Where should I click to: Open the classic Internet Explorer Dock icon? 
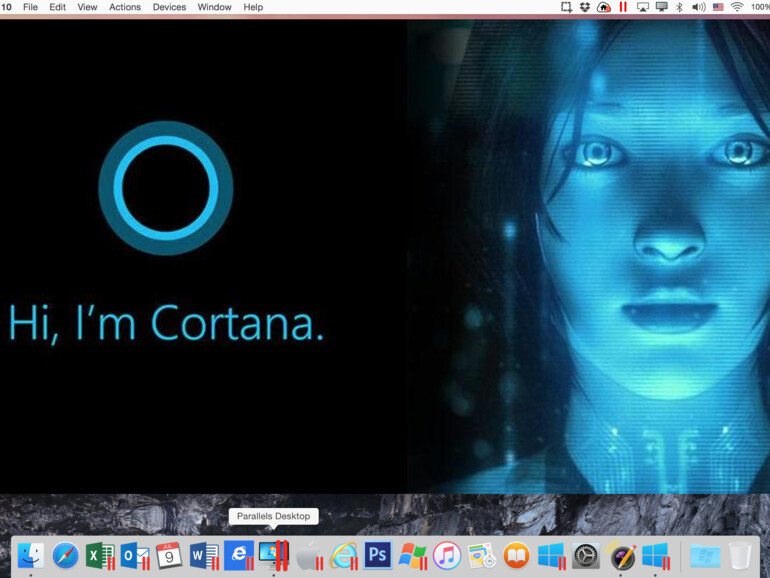pos(344,556)
